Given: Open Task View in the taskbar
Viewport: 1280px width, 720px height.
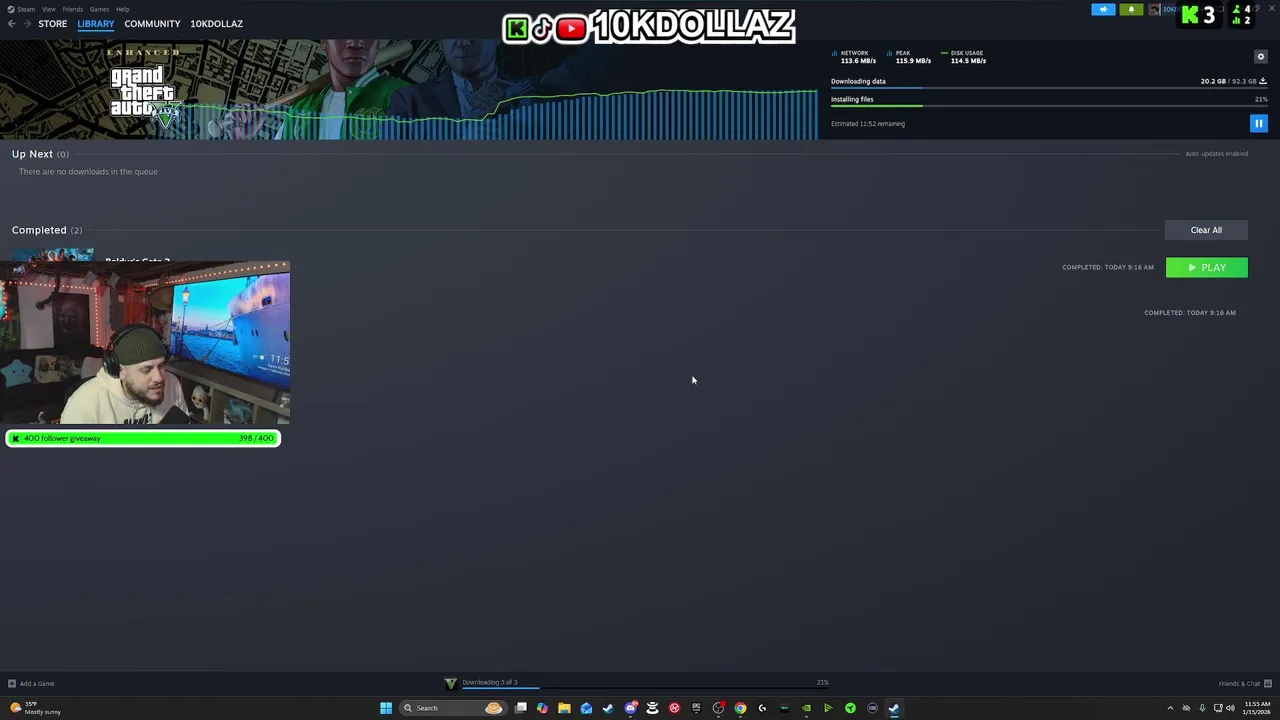Looking at the screenshot, I should [521, 708].
